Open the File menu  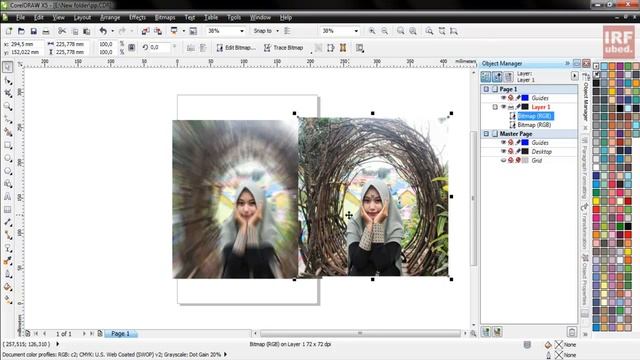[x=20, y=18]
